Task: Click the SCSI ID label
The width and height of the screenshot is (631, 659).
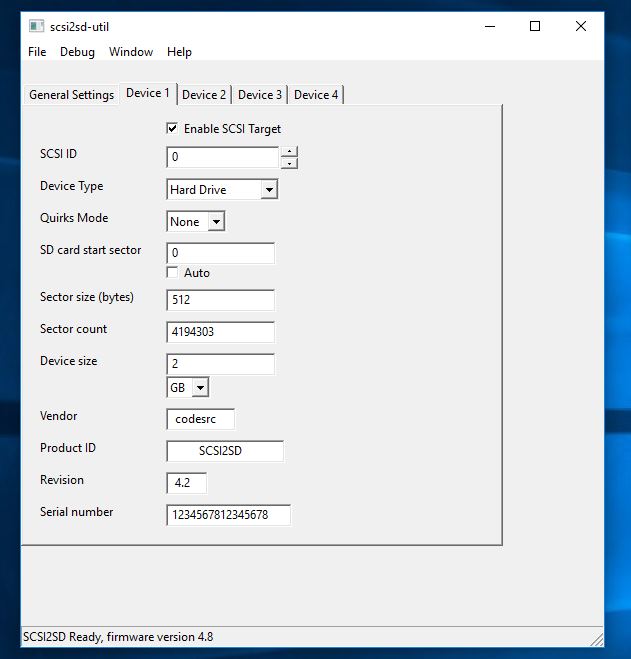Action: [58, 154]
